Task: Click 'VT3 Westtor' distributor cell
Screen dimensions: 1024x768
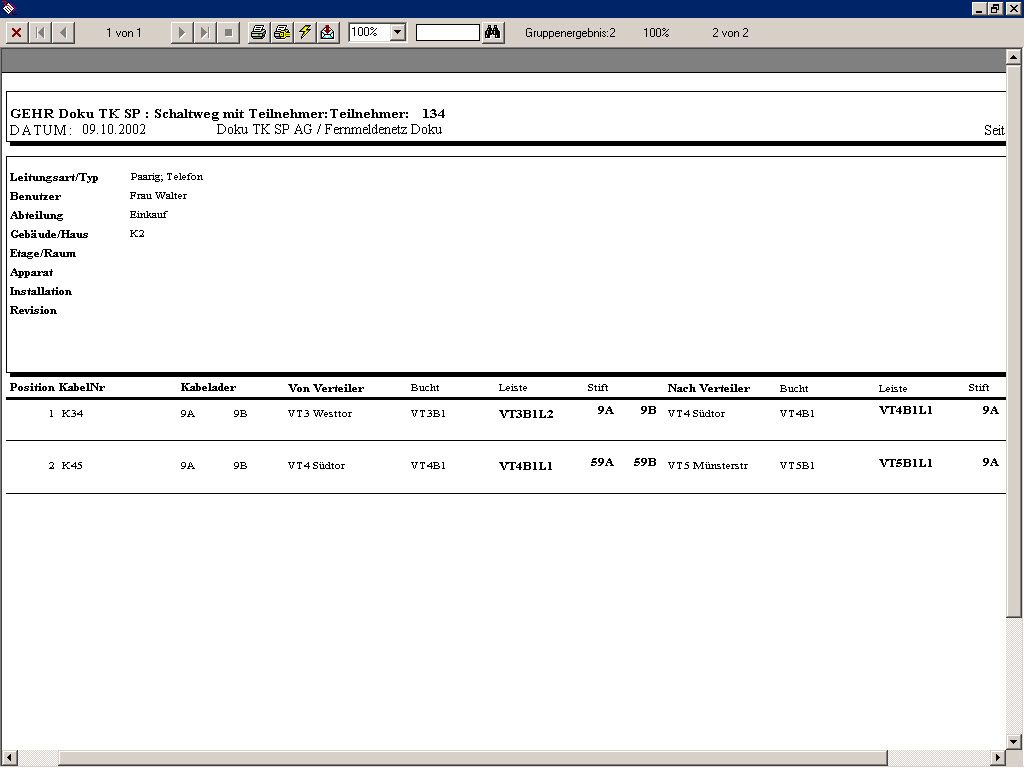Action: coord(320,413)
